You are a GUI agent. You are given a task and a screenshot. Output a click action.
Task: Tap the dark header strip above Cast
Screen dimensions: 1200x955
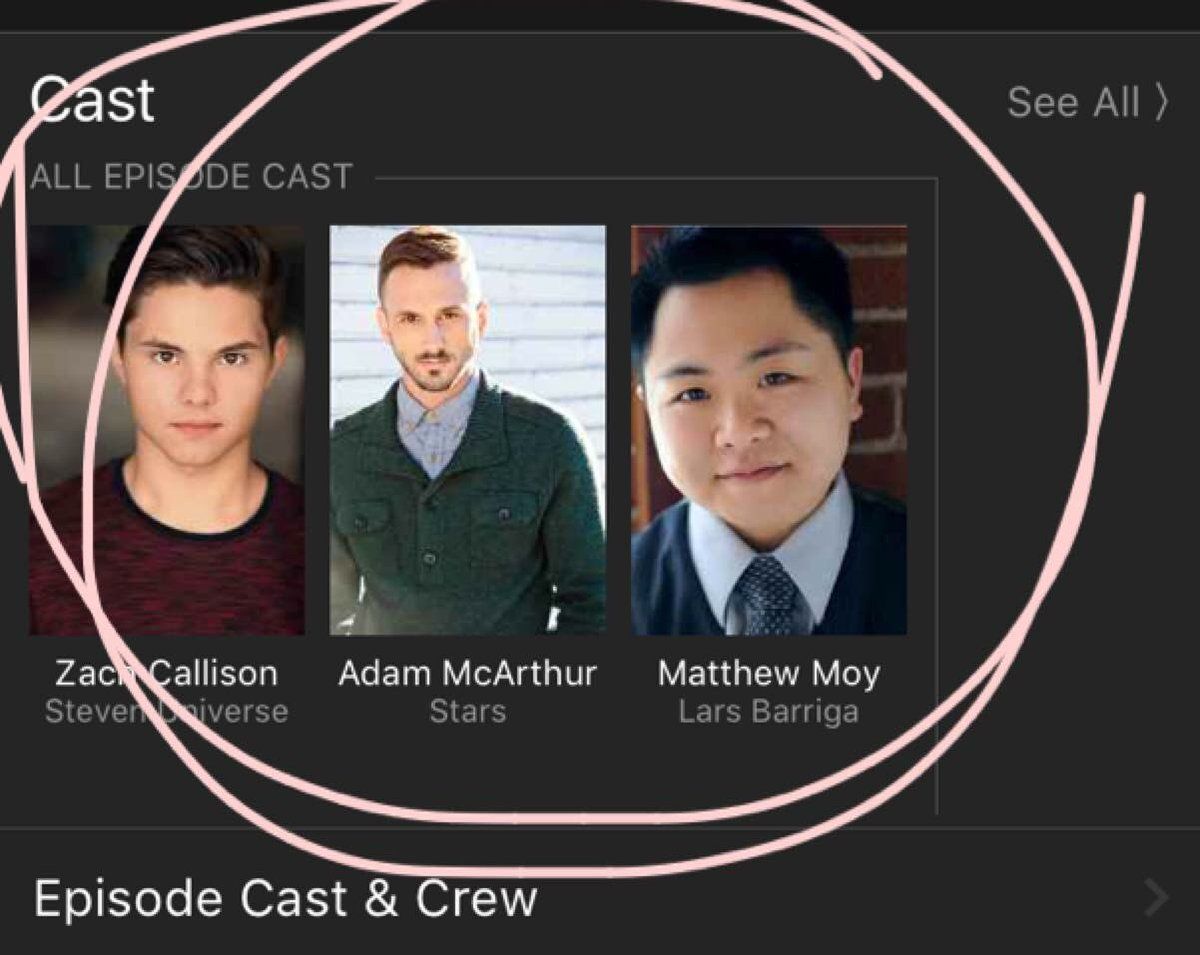[x=600, y=15]
